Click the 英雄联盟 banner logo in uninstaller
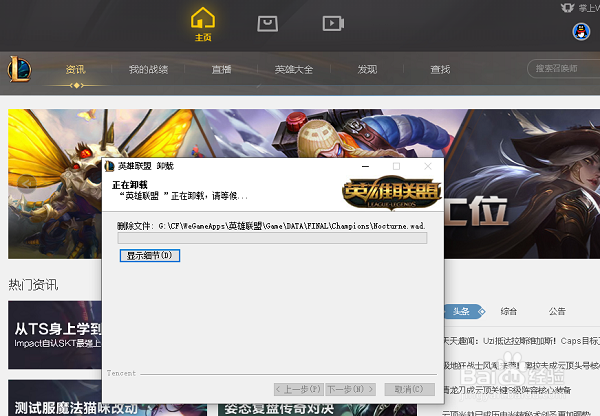The width and height of the screenshot is (600, 416). 391,193
